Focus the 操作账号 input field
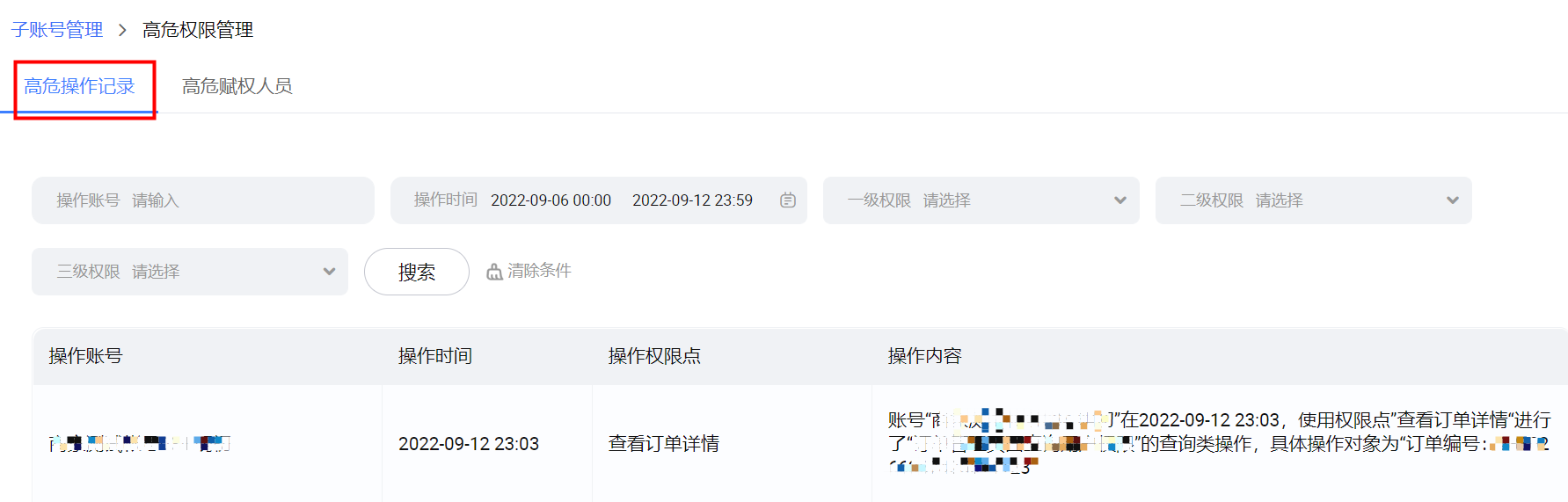 [x=203, y=200]
